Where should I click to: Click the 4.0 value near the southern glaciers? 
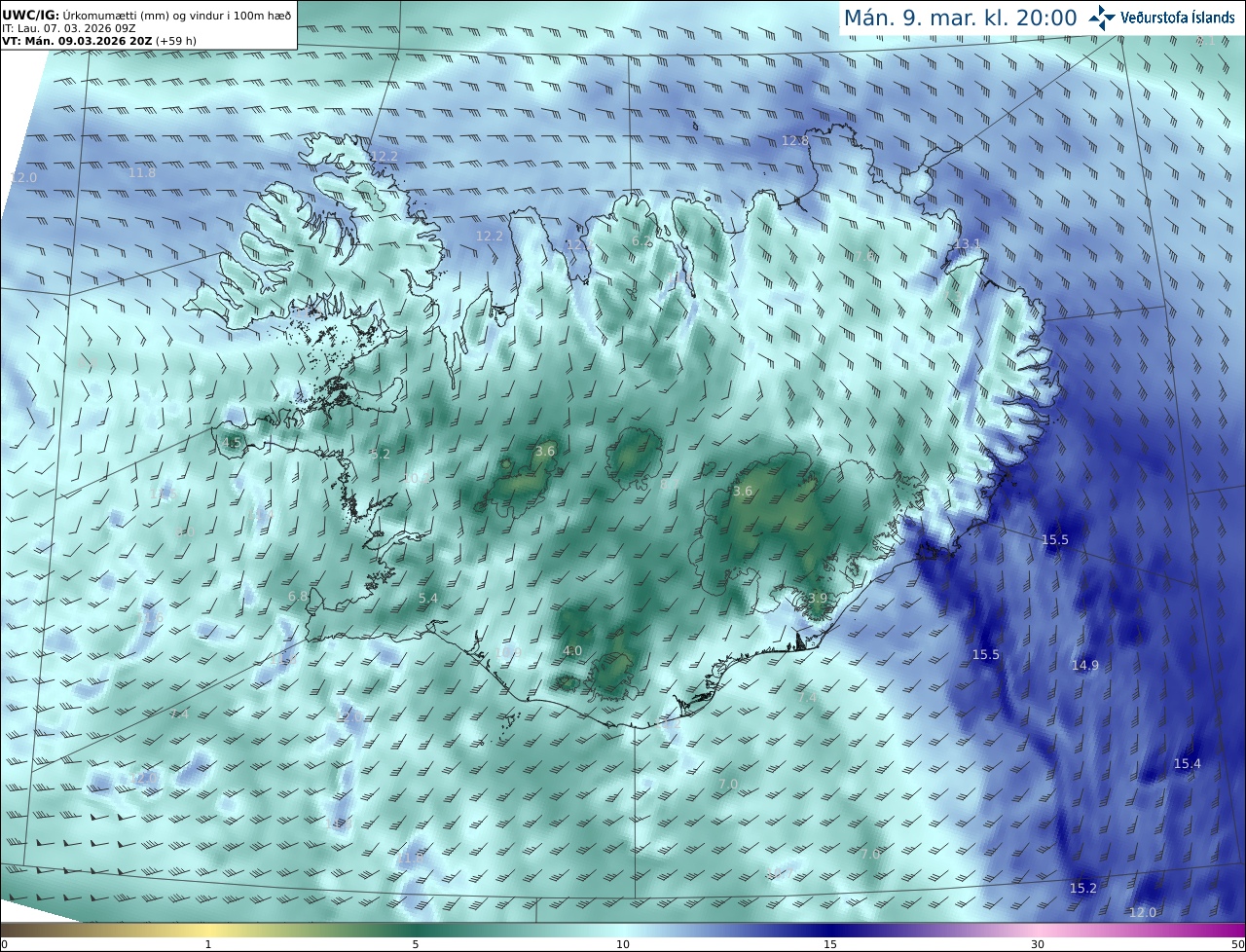point(572,650)
